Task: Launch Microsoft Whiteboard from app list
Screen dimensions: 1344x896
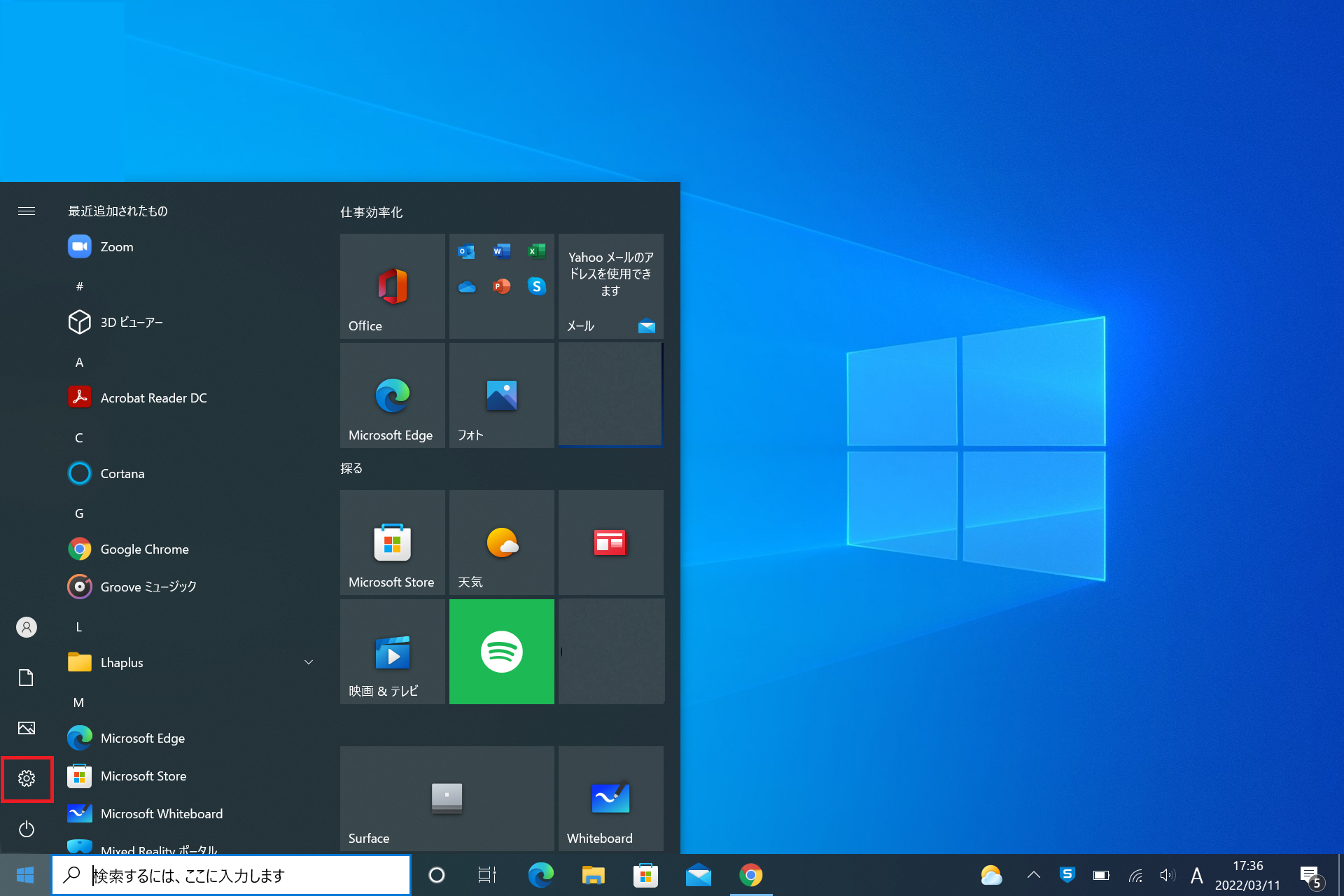Action: tap(189, 813)
